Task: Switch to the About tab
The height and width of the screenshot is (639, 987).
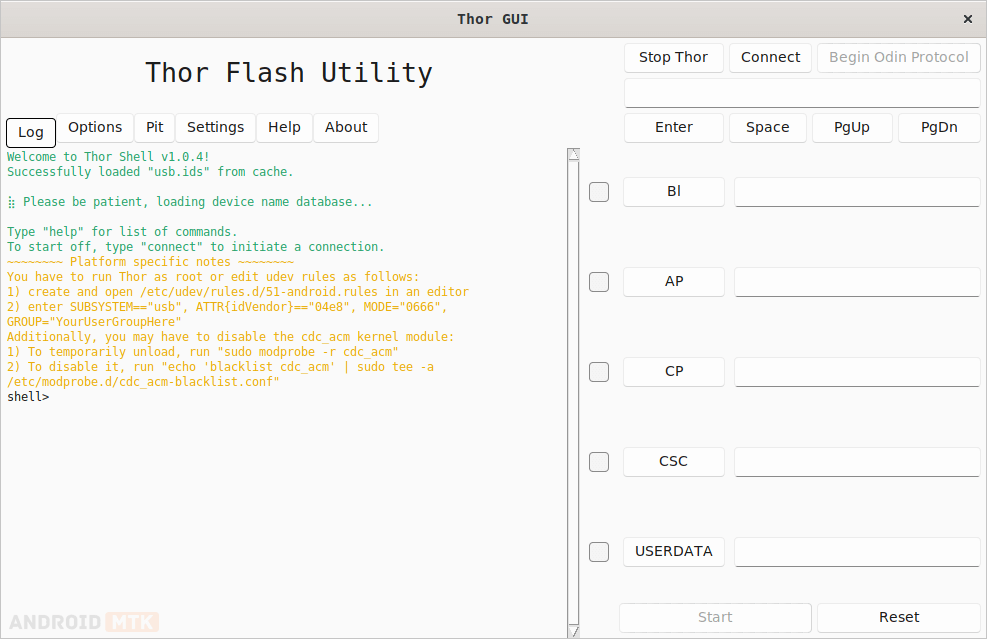Action: [345, 127]
